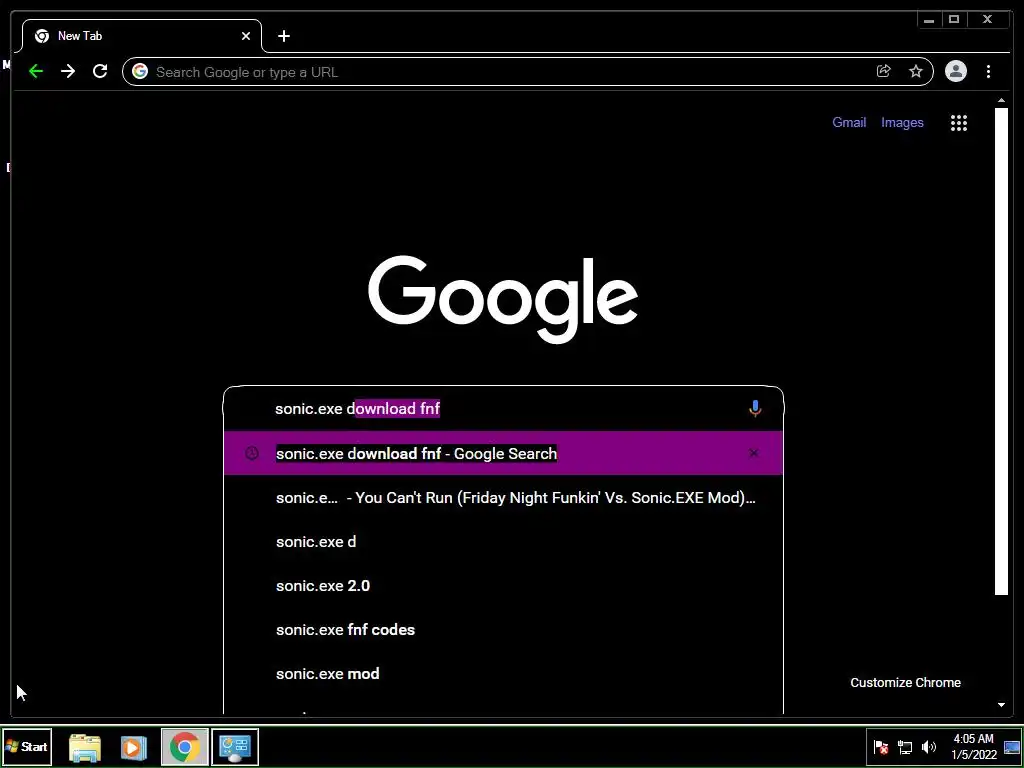Launch Windows Media Player from taskbar
Image resolution: width=1024 pixels, height=768 pixels.
pyautogui.click(x=133, y=747)
